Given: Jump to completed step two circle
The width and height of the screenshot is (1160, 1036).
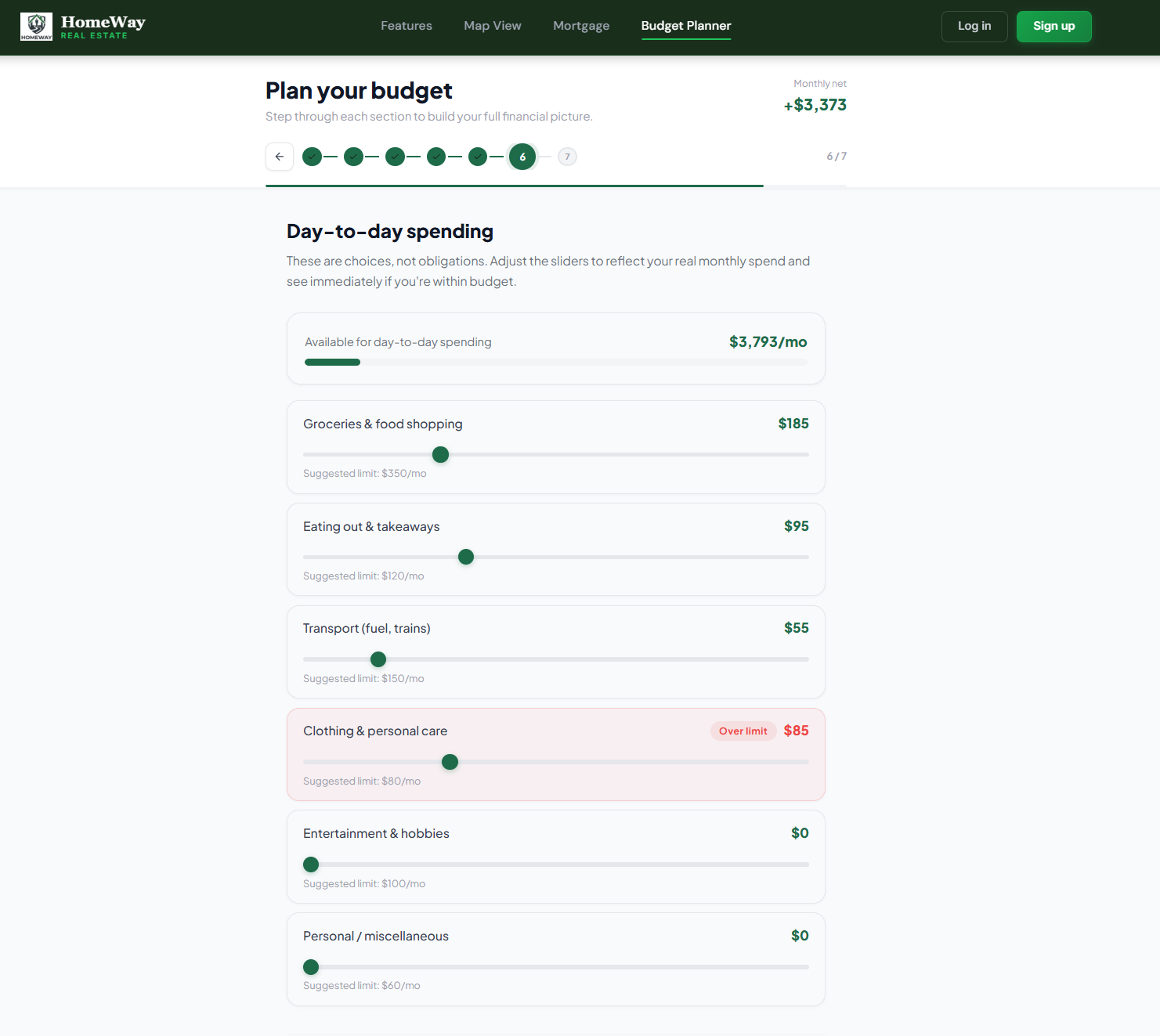Looking at the screenshot, I should coord(354,157).
